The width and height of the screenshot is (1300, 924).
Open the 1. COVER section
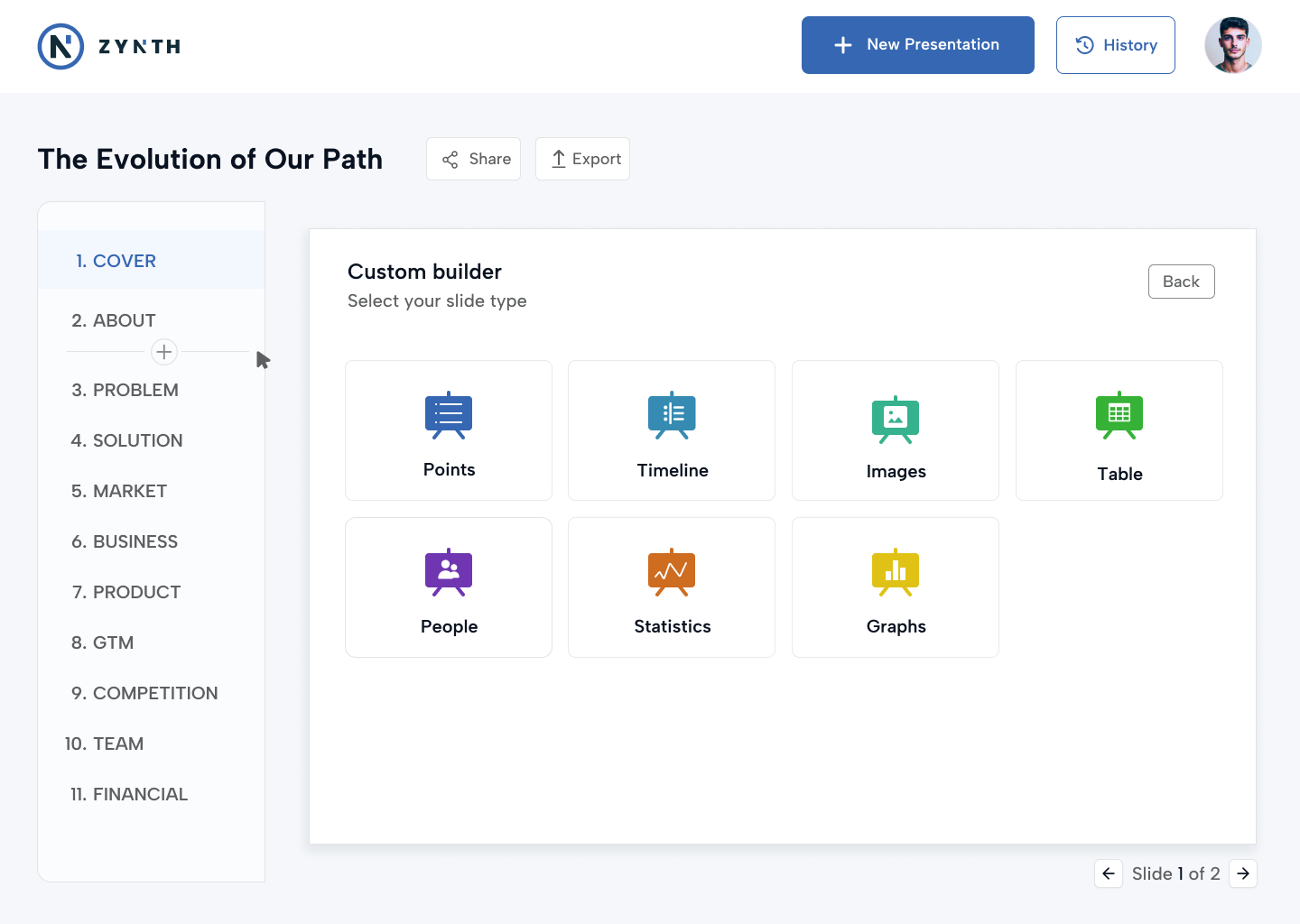pyautogui.click(x=116, y=261)
